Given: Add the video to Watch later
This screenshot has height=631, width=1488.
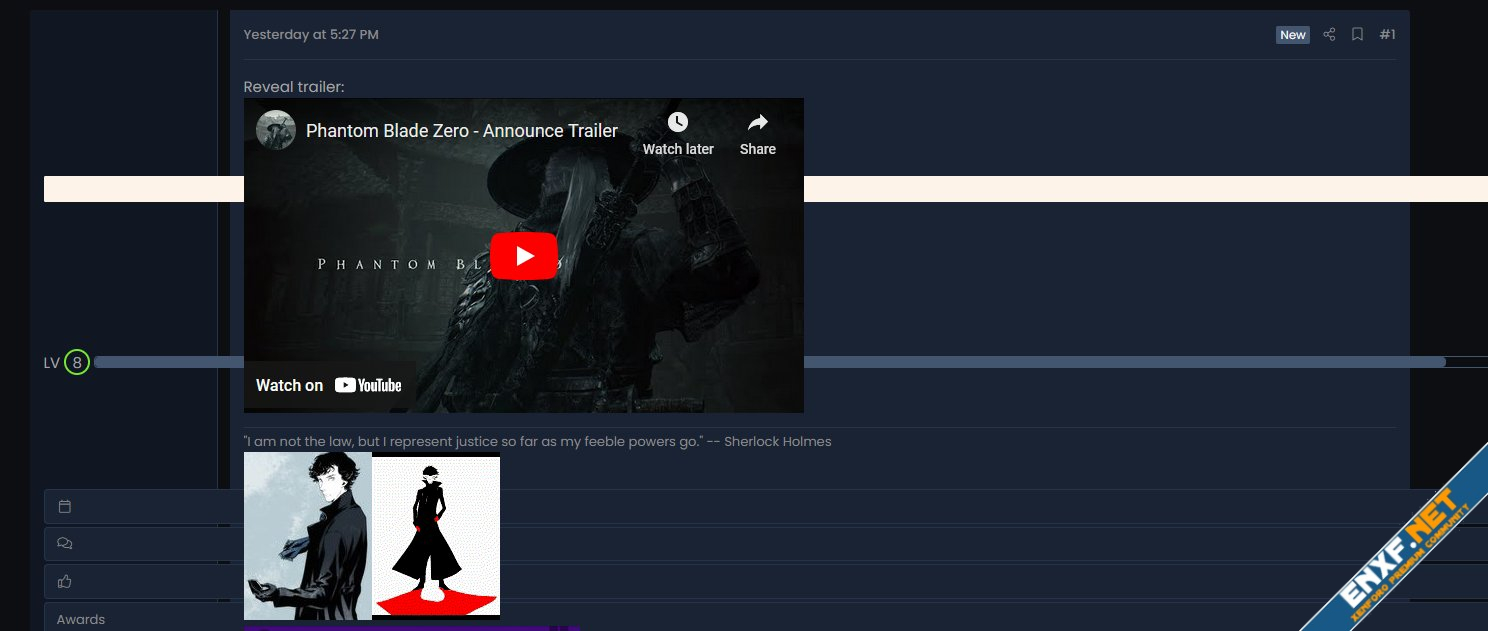Looking at the screenshot, I should 678,133.
